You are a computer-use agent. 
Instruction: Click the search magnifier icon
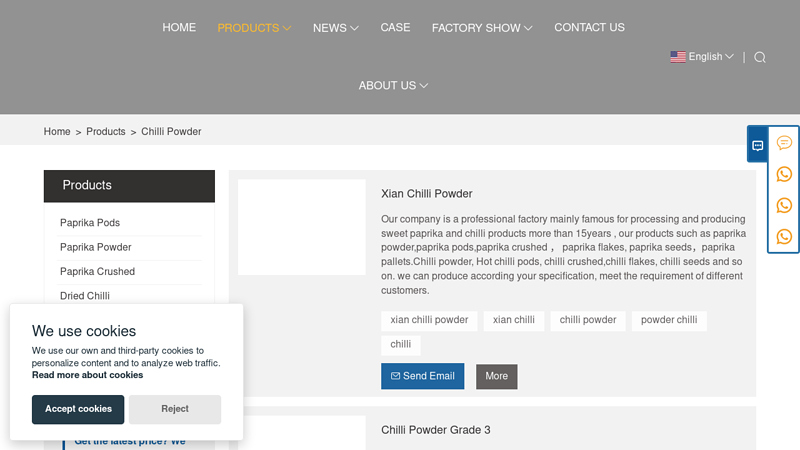point(760,57)
